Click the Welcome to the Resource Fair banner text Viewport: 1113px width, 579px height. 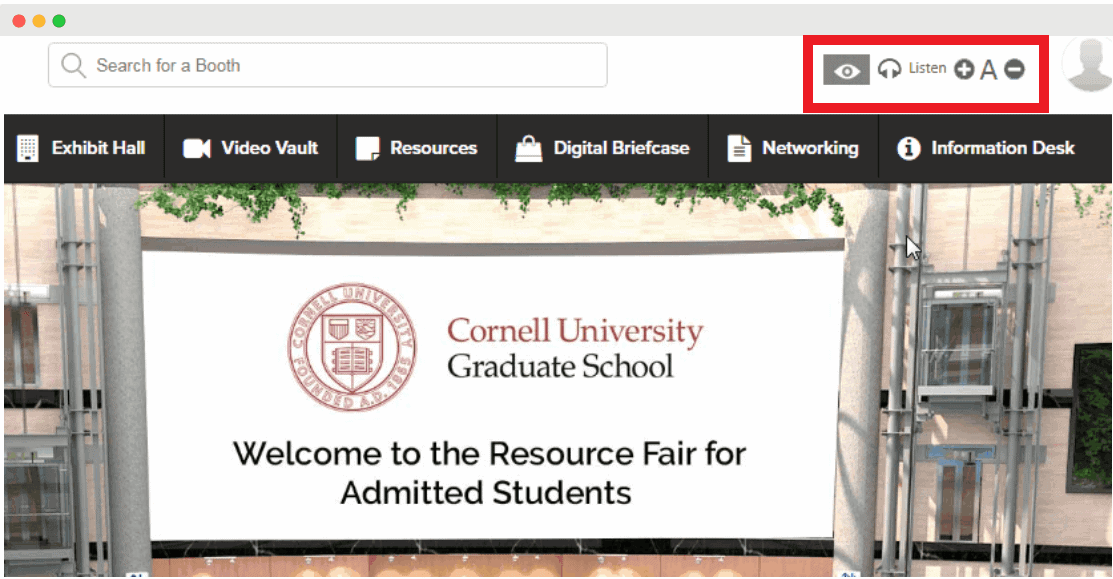(489, 473)
